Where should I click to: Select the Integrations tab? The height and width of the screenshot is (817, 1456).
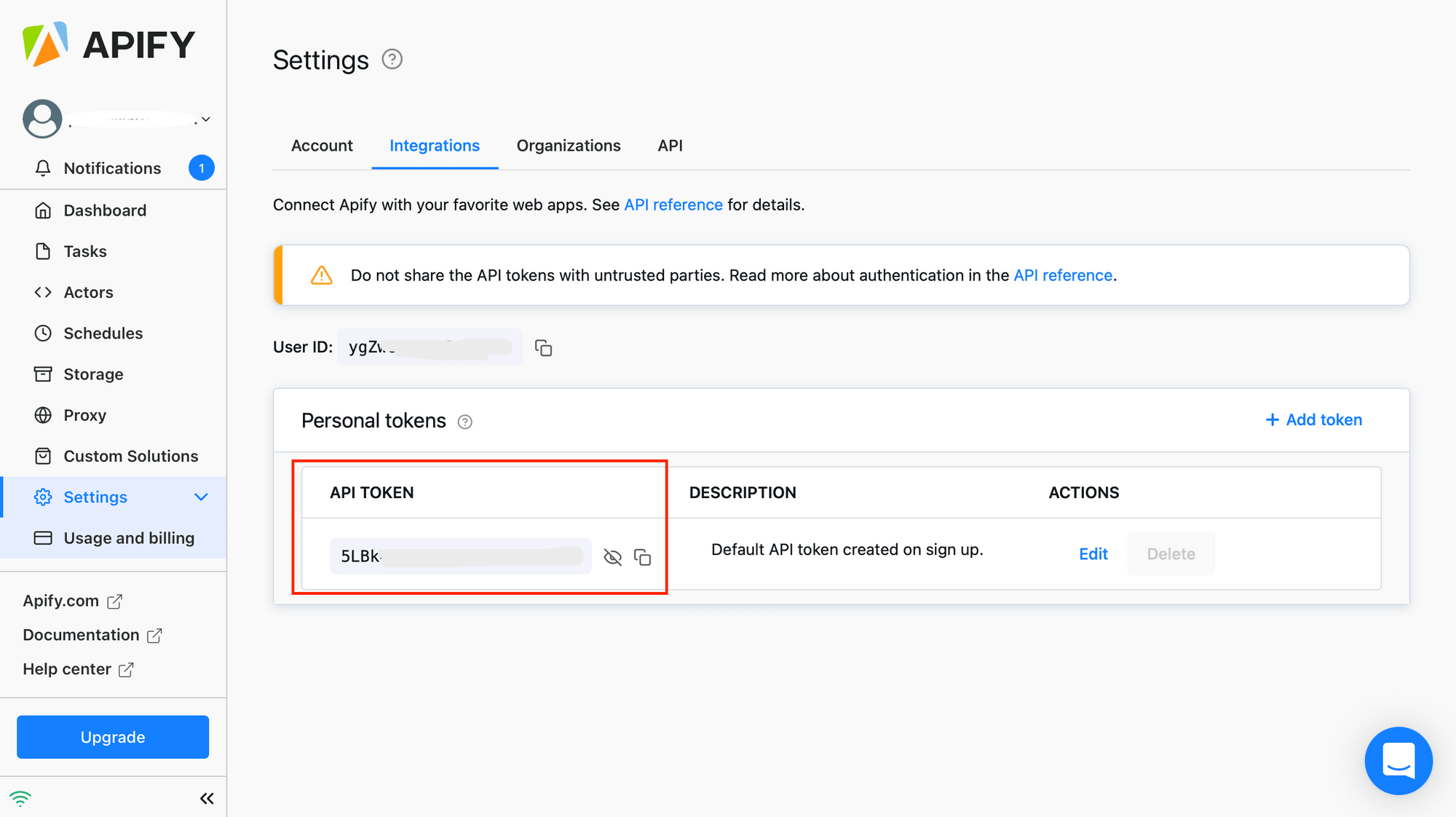click(435, 146)
